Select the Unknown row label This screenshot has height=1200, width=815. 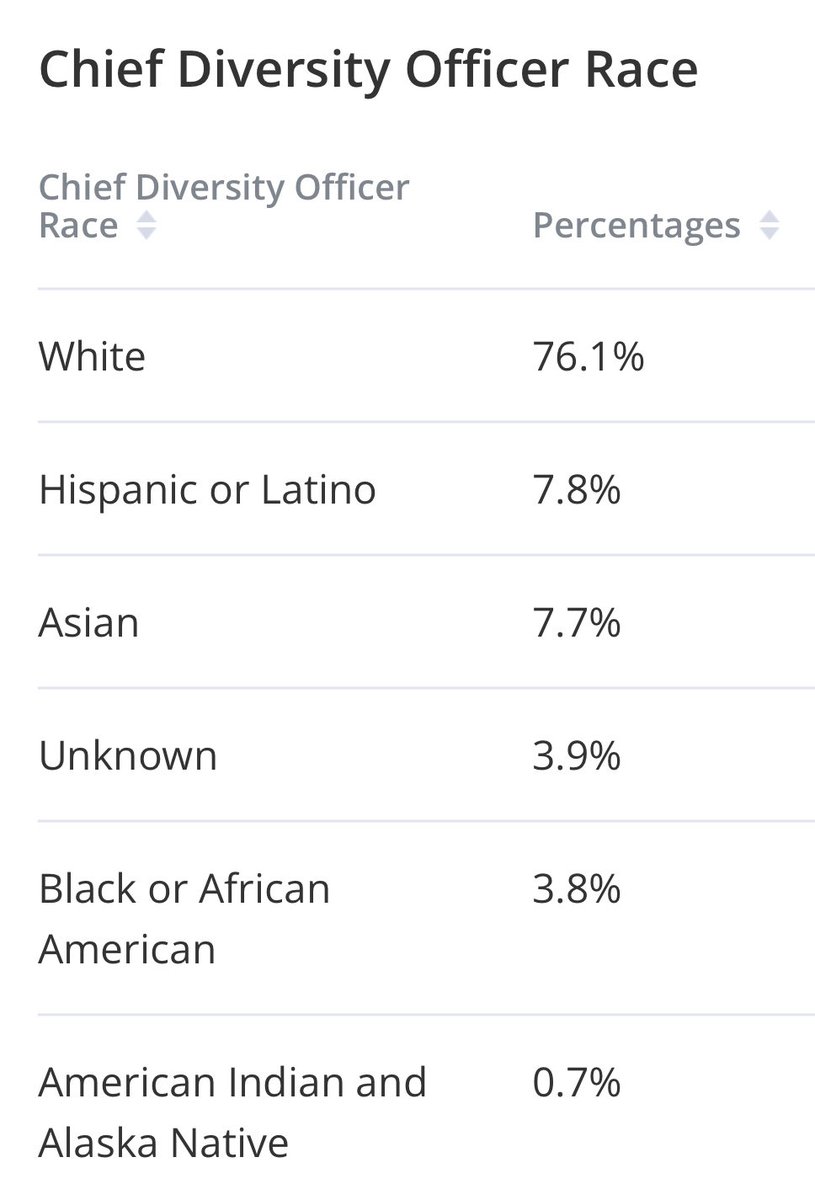[127, 756]
